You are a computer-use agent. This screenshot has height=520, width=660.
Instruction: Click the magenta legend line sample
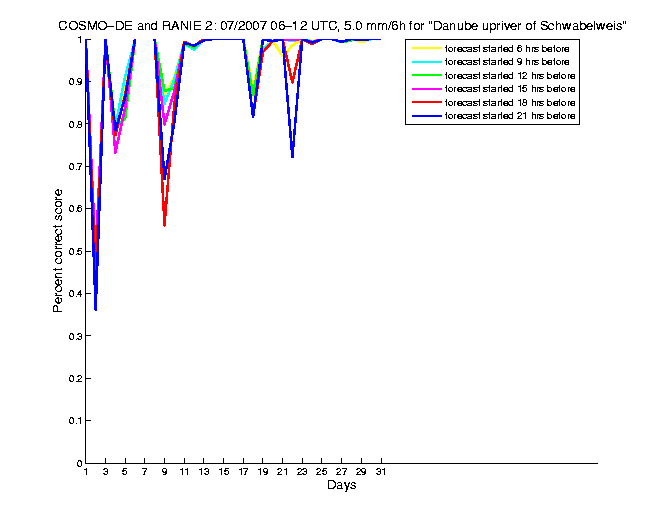coord(427,89)
